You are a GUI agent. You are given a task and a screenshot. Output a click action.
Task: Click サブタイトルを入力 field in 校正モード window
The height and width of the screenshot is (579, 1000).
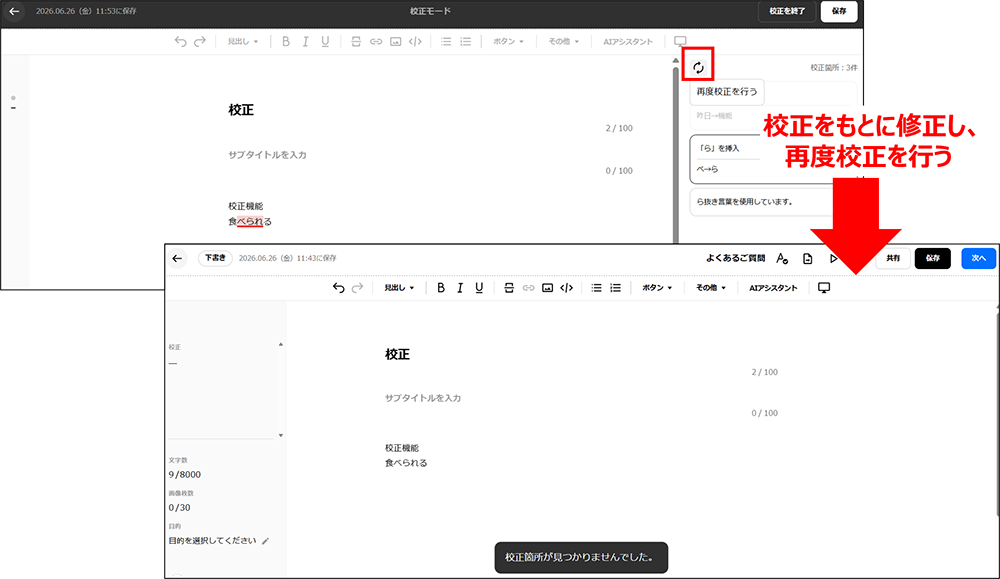click(x=267, y=155)
